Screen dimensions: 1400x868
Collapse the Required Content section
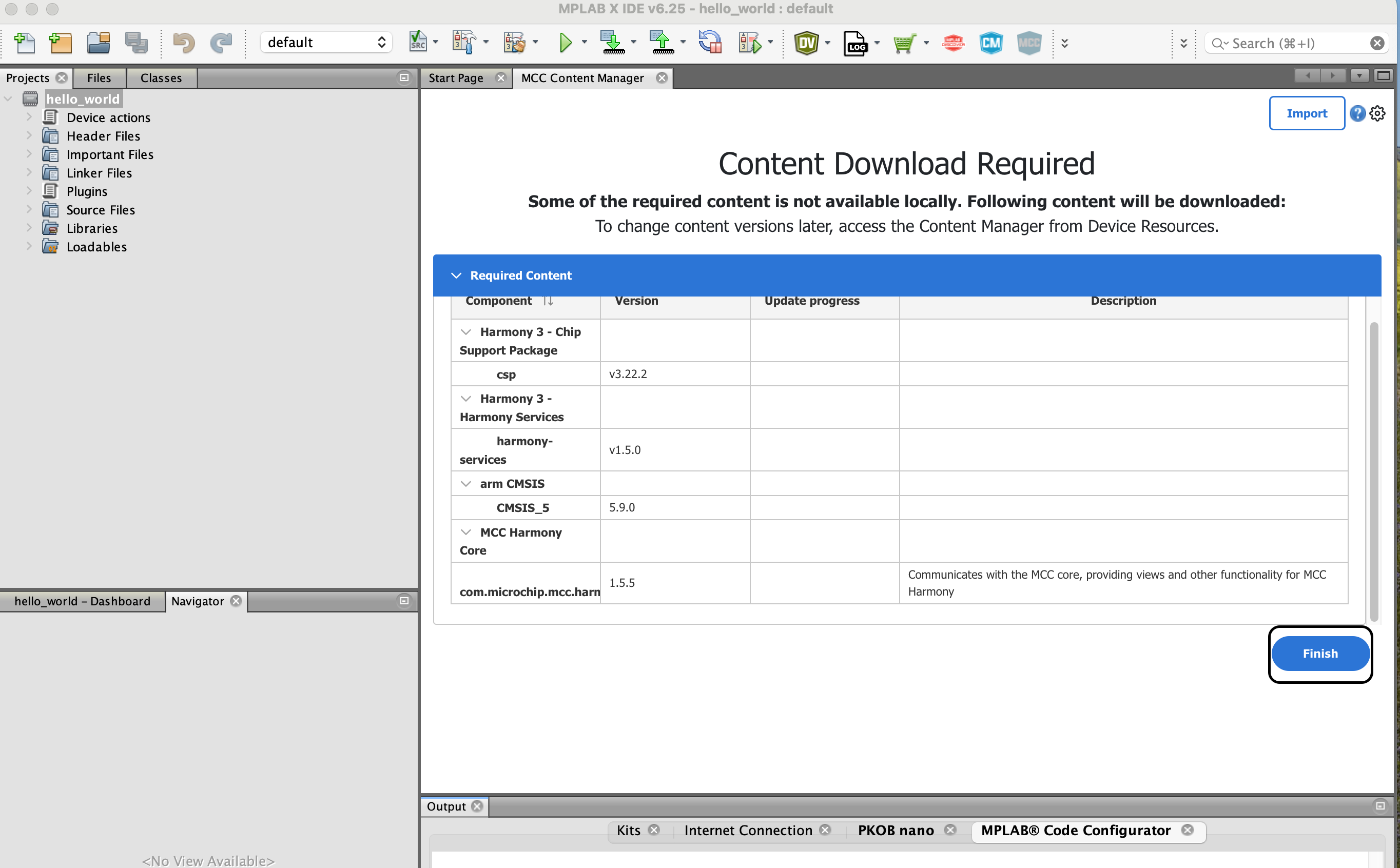coord(457,275)
